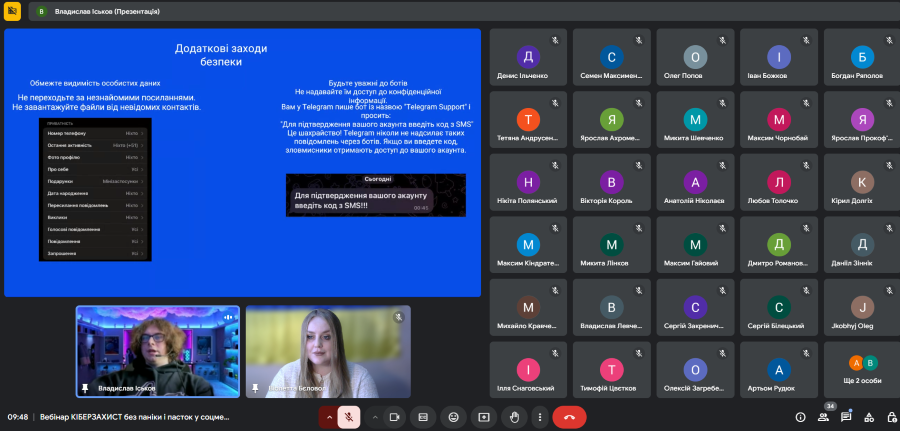The image size is (900, 431).
Task: Click the Любов Толочко participant tile
Action: 779,182
